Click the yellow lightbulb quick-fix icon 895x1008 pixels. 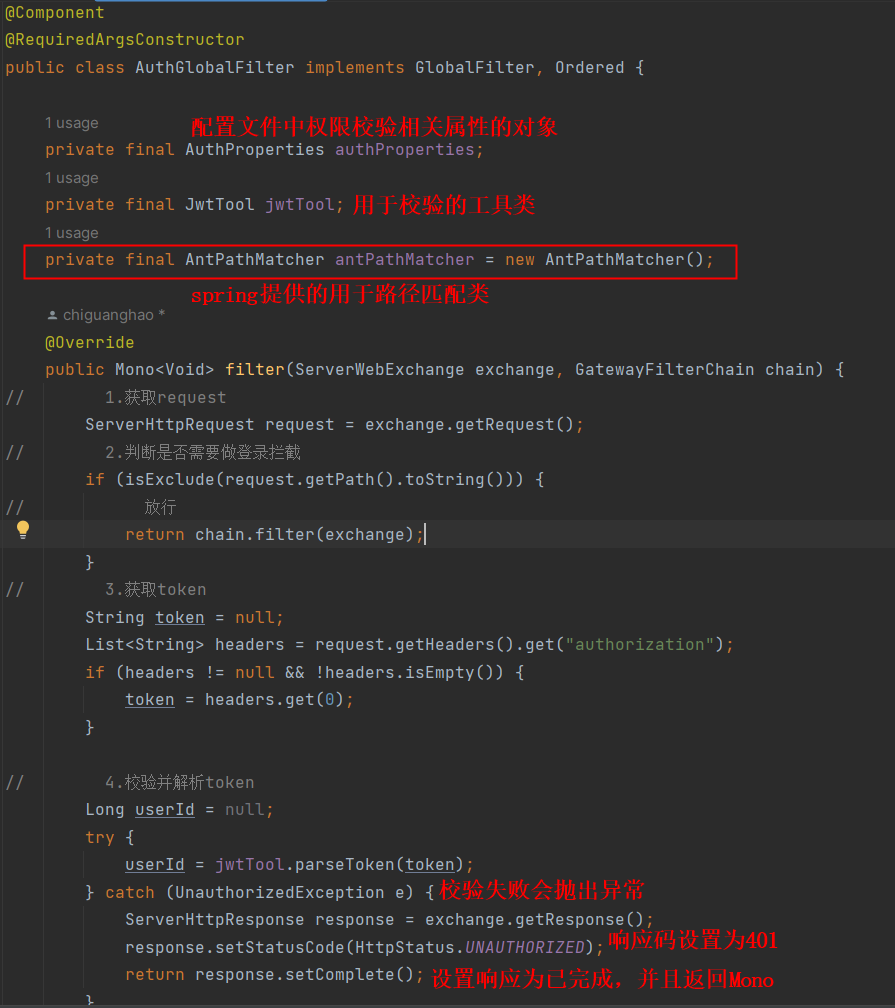23,531
